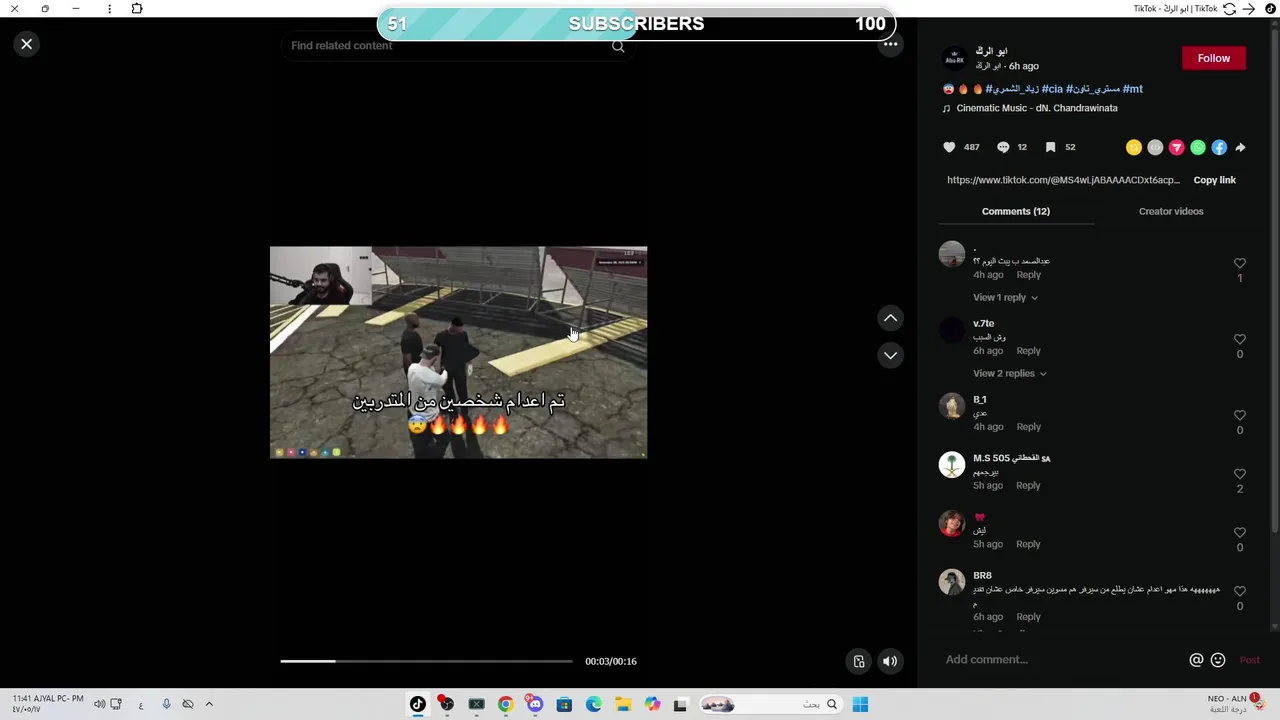Reply to B.1's comment
Screen dimensions: 1280x720
coord(1028,427)
